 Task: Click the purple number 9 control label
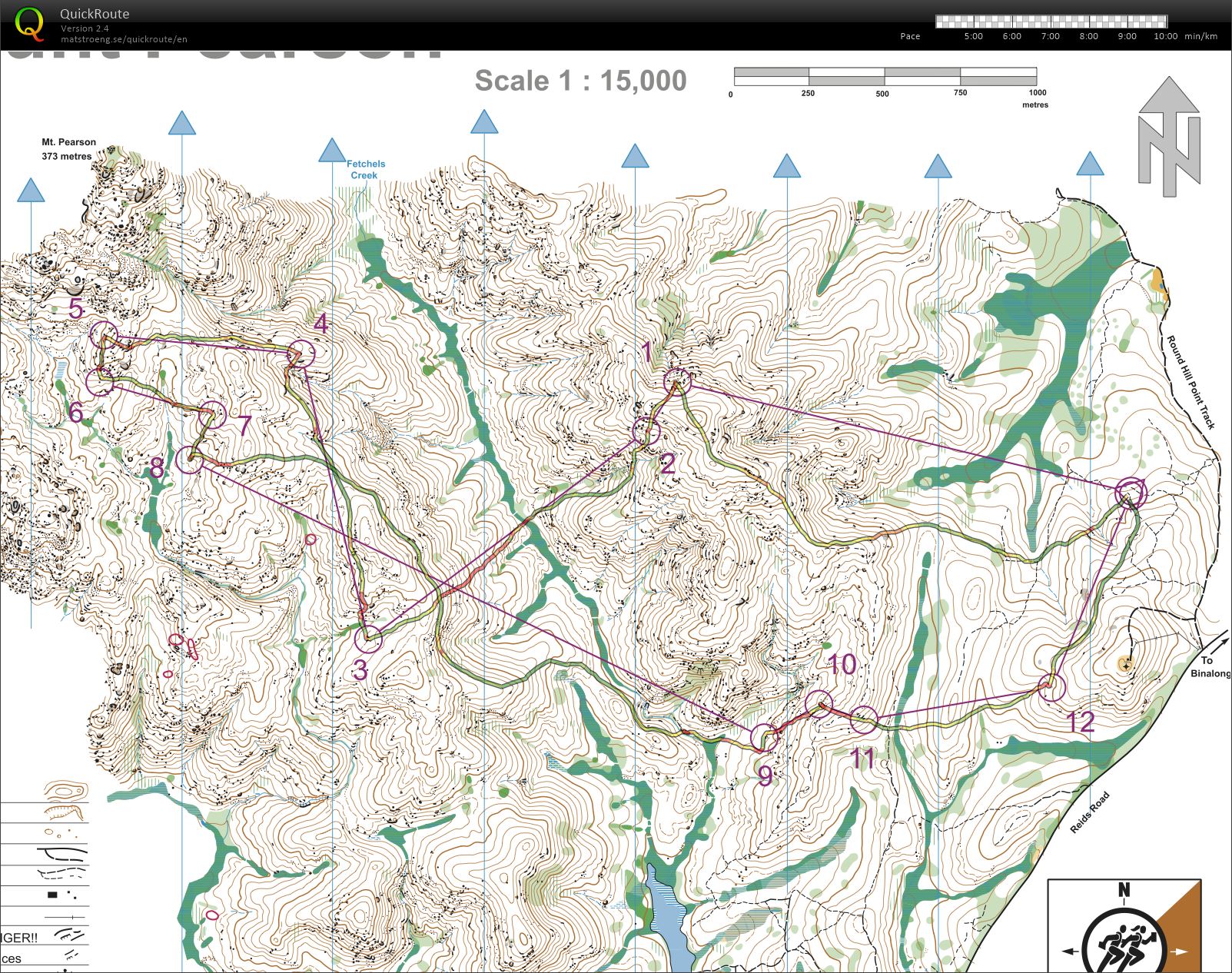click(765, 775)
